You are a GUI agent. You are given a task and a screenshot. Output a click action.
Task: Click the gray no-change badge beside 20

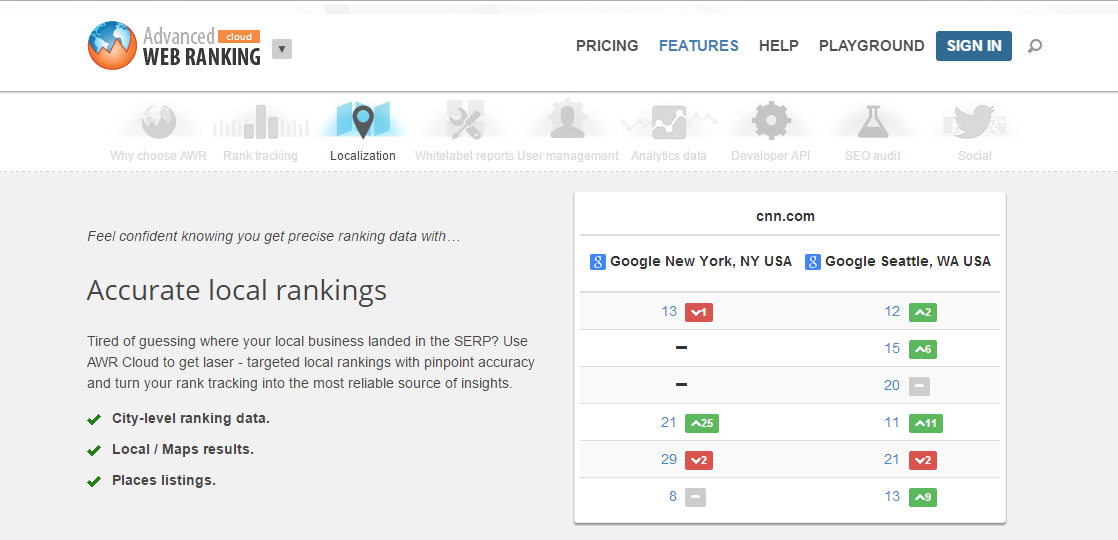pos(919,386)
